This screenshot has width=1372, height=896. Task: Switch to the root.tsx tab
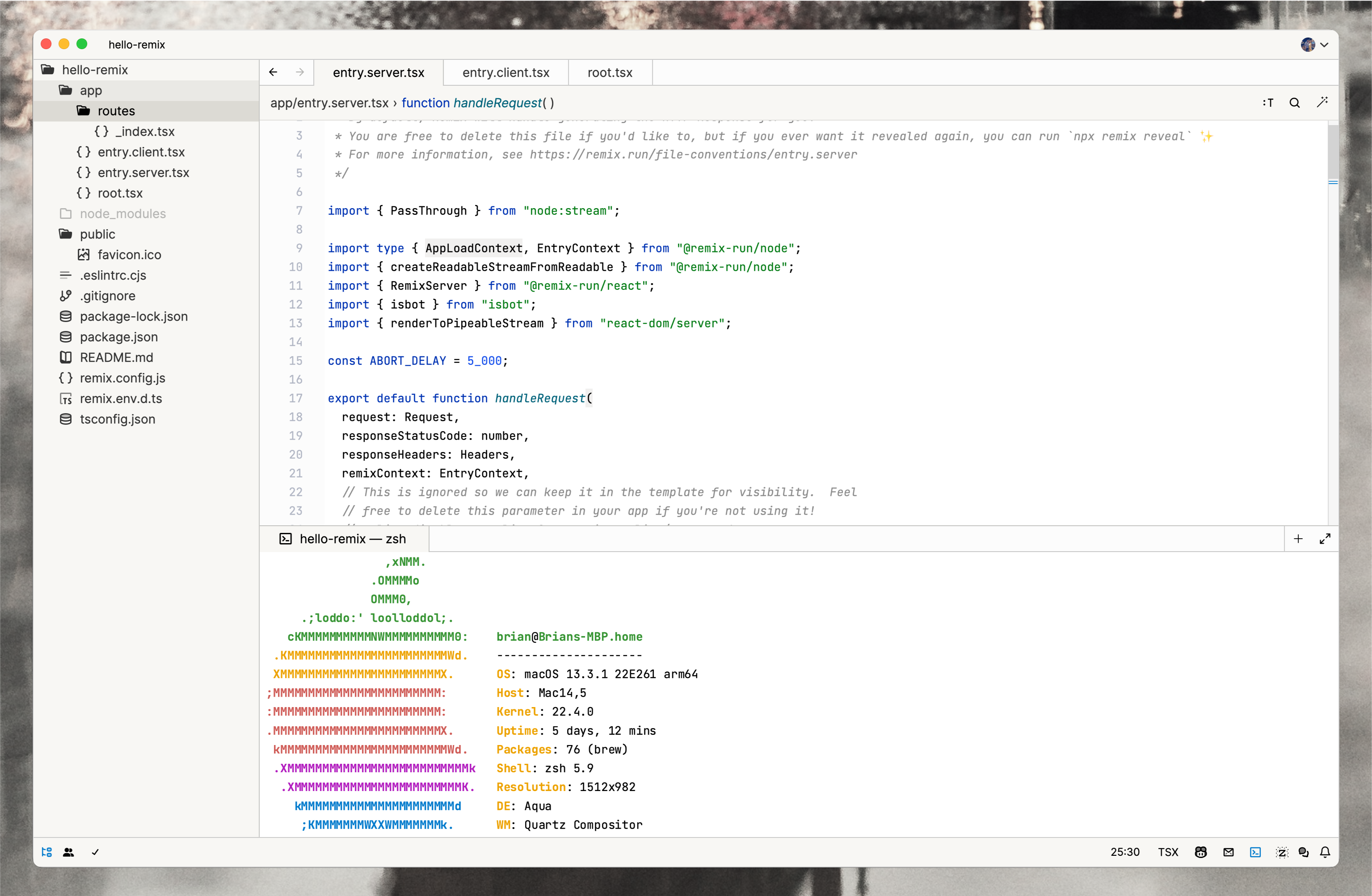click(610, 72)
